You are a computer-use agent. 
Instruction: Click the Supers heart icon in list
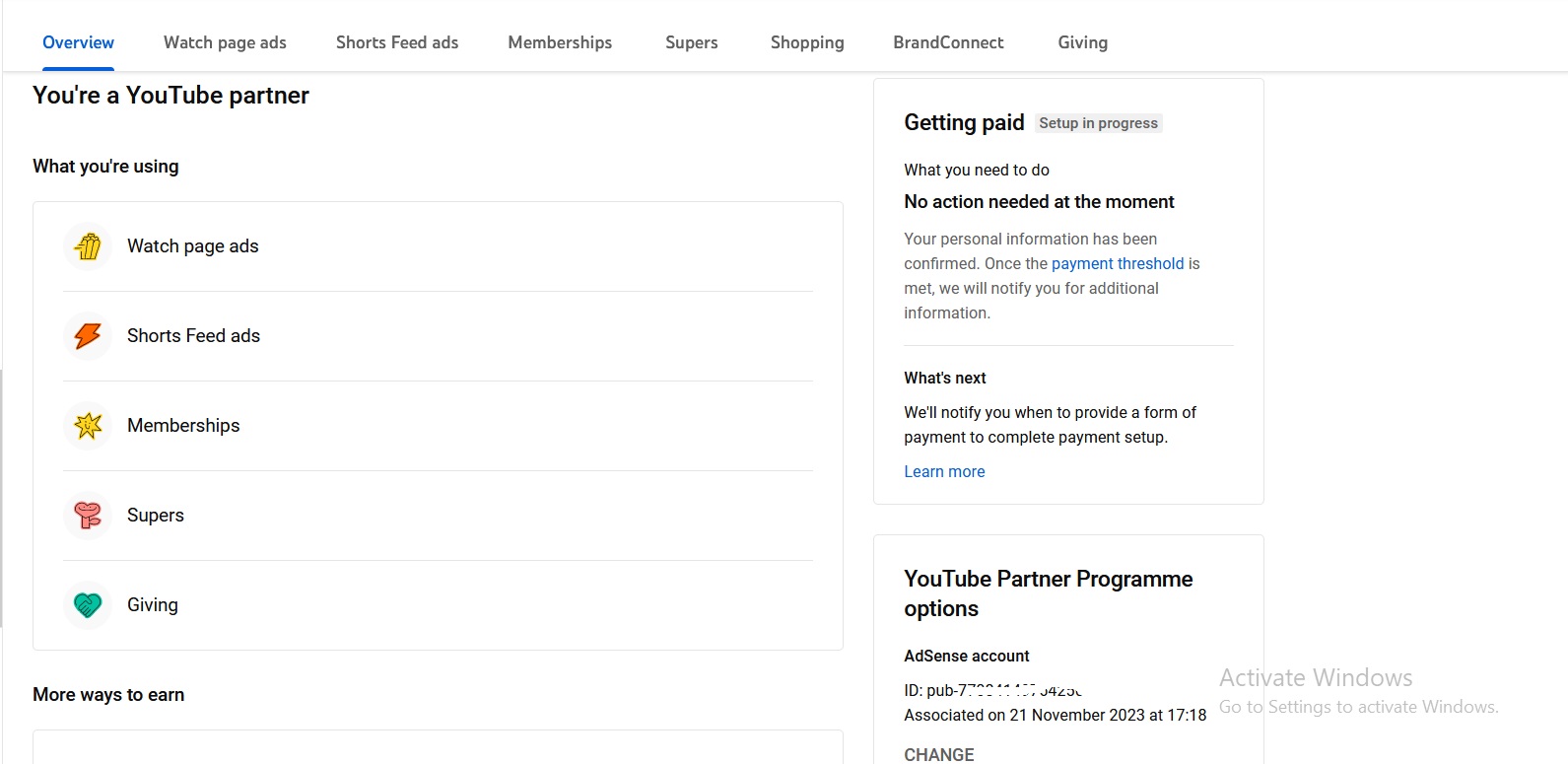(88, 516)
